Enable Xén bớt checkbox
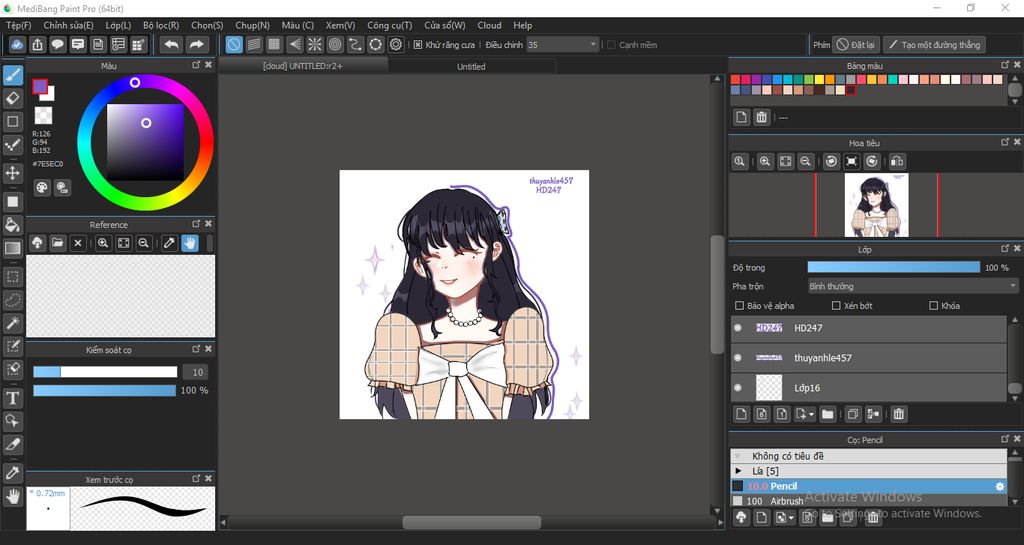This screenshot has height=545, width=1024. (836, 305)
